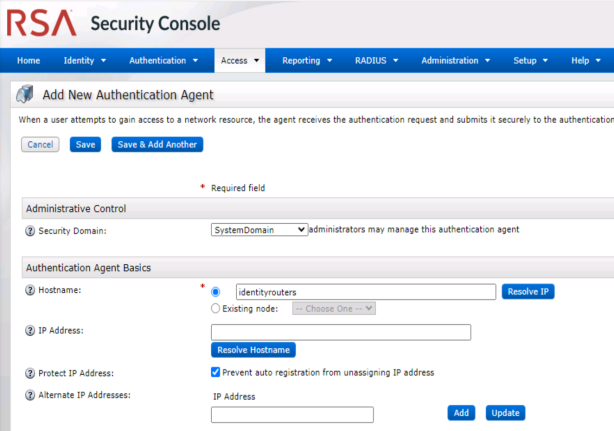Image resolution: width=614 pixels, height=431 pixels.
Task: Go to the Home tab
Action: [29, 60]
